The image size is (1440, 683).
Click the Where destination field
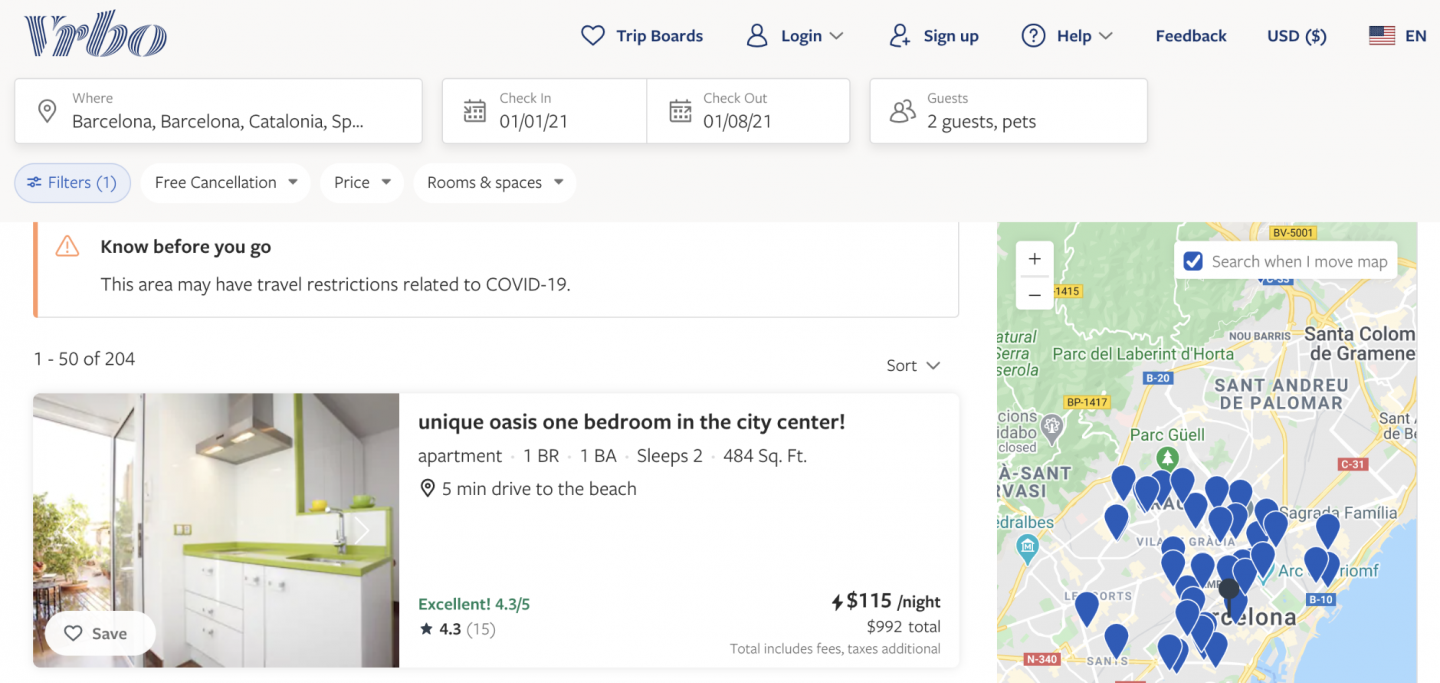coord(218,111)
